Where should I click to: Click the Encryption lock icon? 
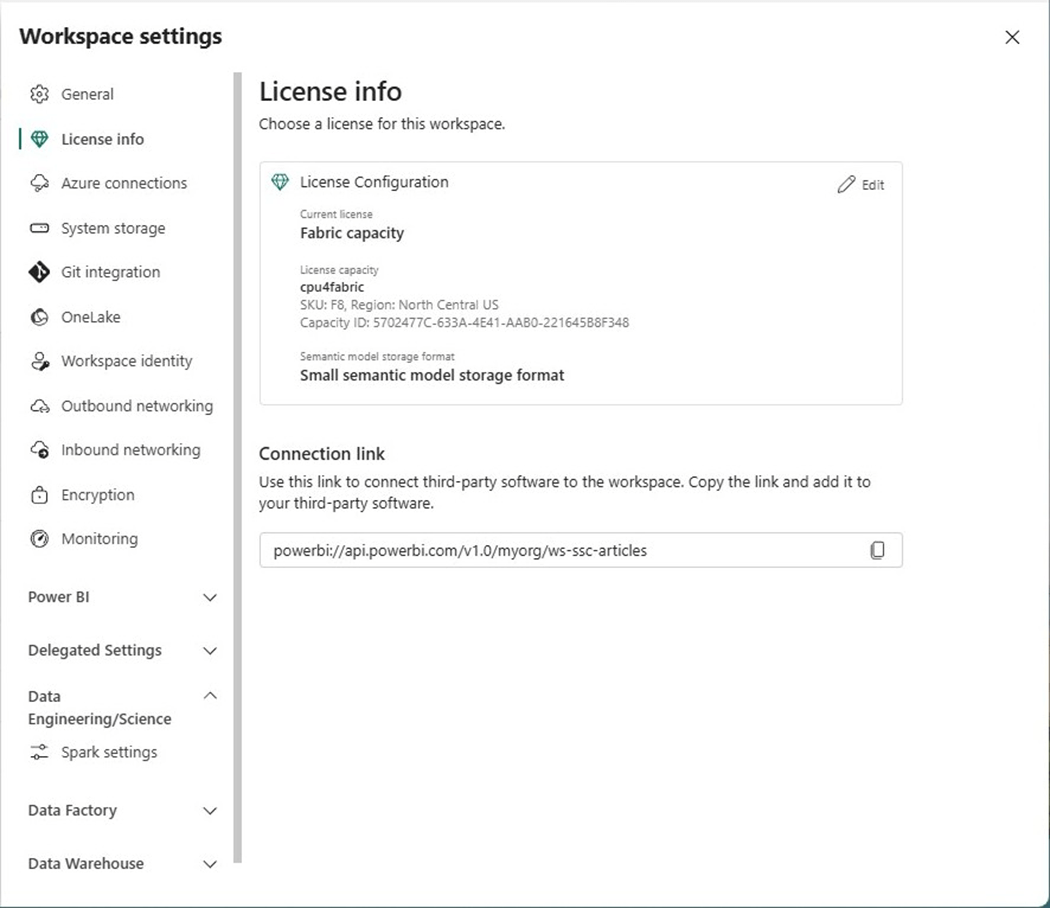coord(39,495)
